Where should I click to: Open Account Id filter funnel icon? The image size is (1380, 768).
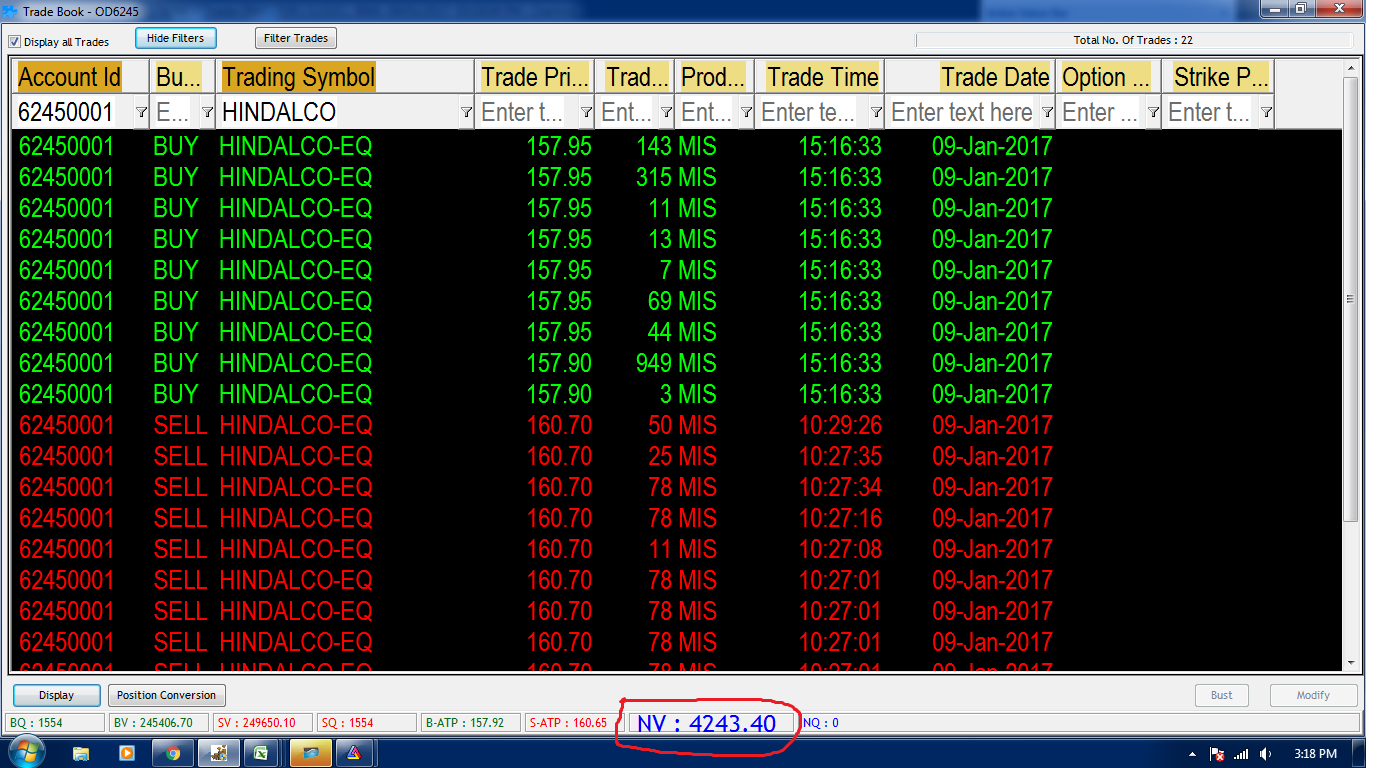[x=141, y=112]
